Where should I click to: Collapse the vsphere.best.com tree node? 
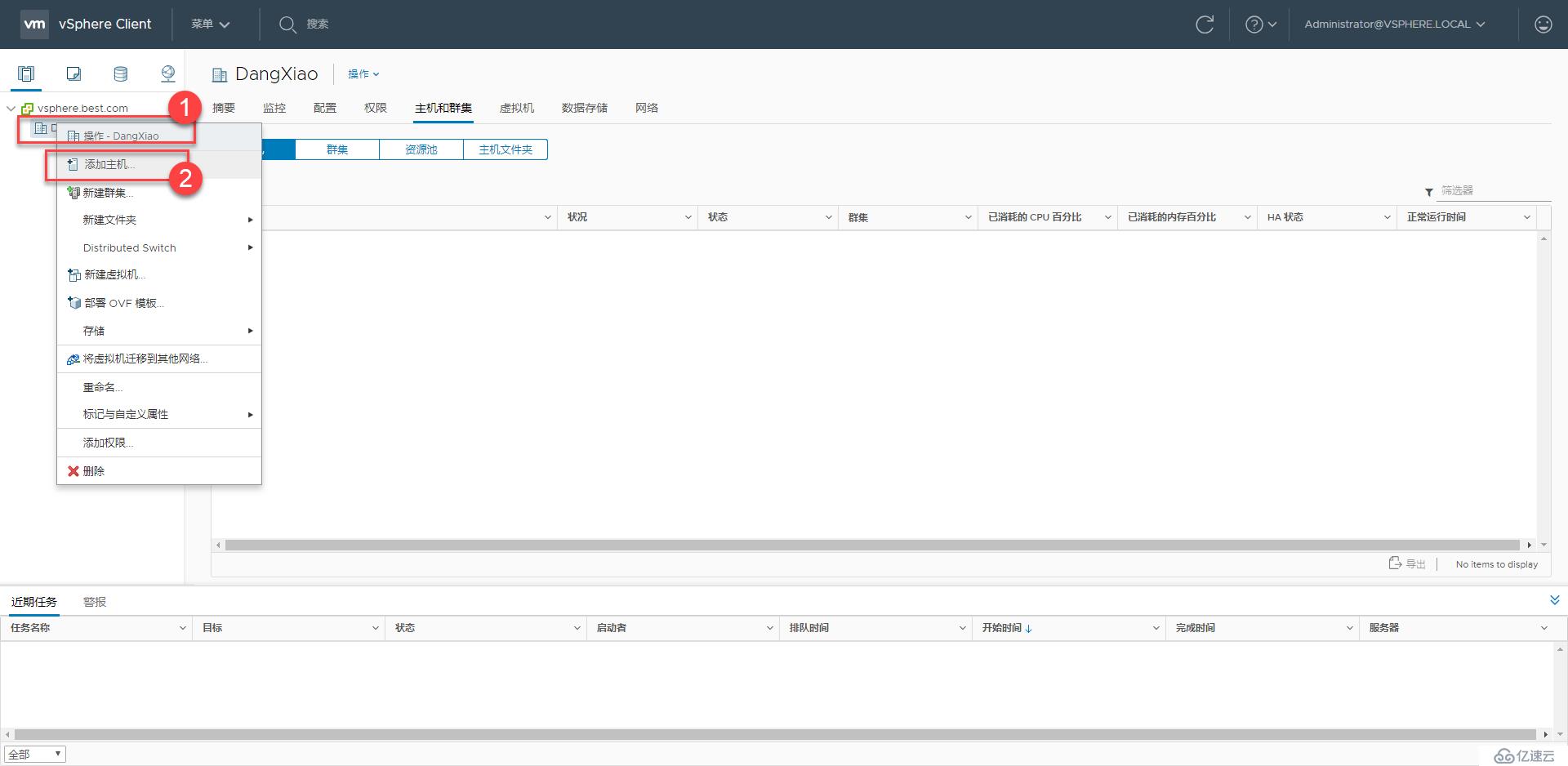pyautogui.click(x=11, y=108)
